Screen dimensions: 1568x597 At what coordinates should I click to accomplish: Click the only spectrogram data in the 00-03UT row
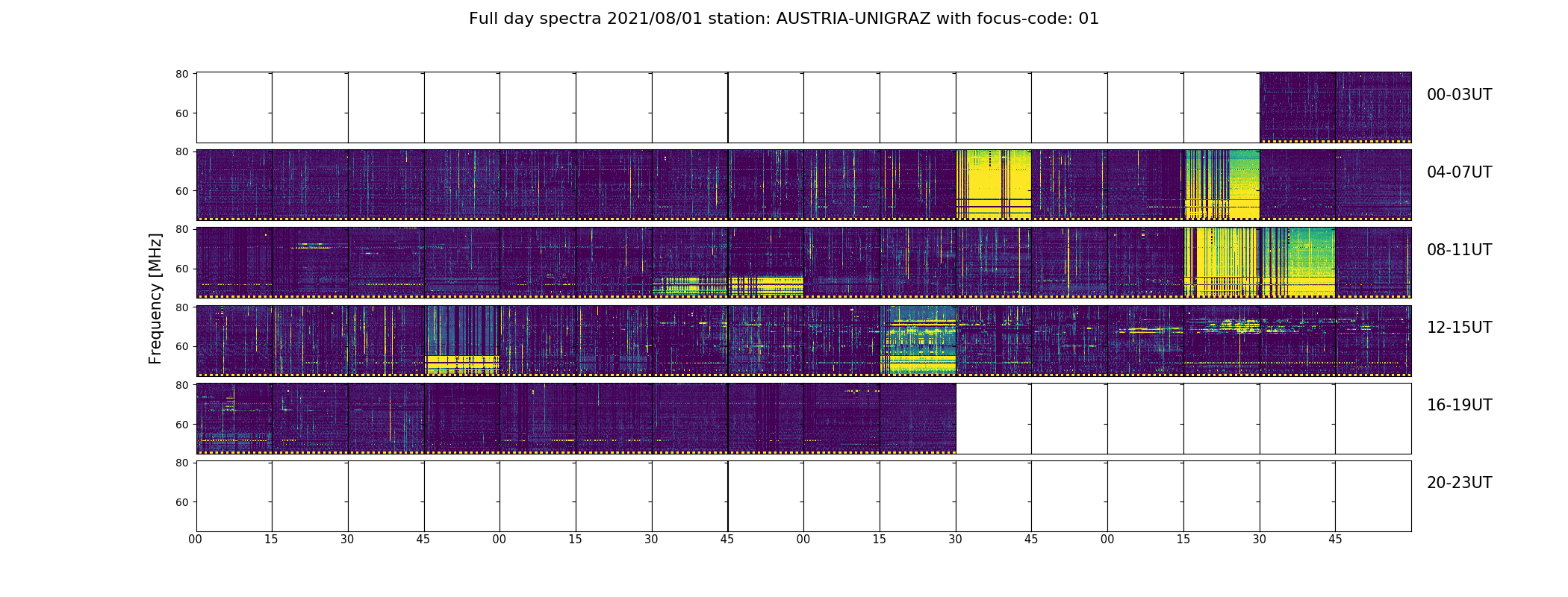(1335, 107)
